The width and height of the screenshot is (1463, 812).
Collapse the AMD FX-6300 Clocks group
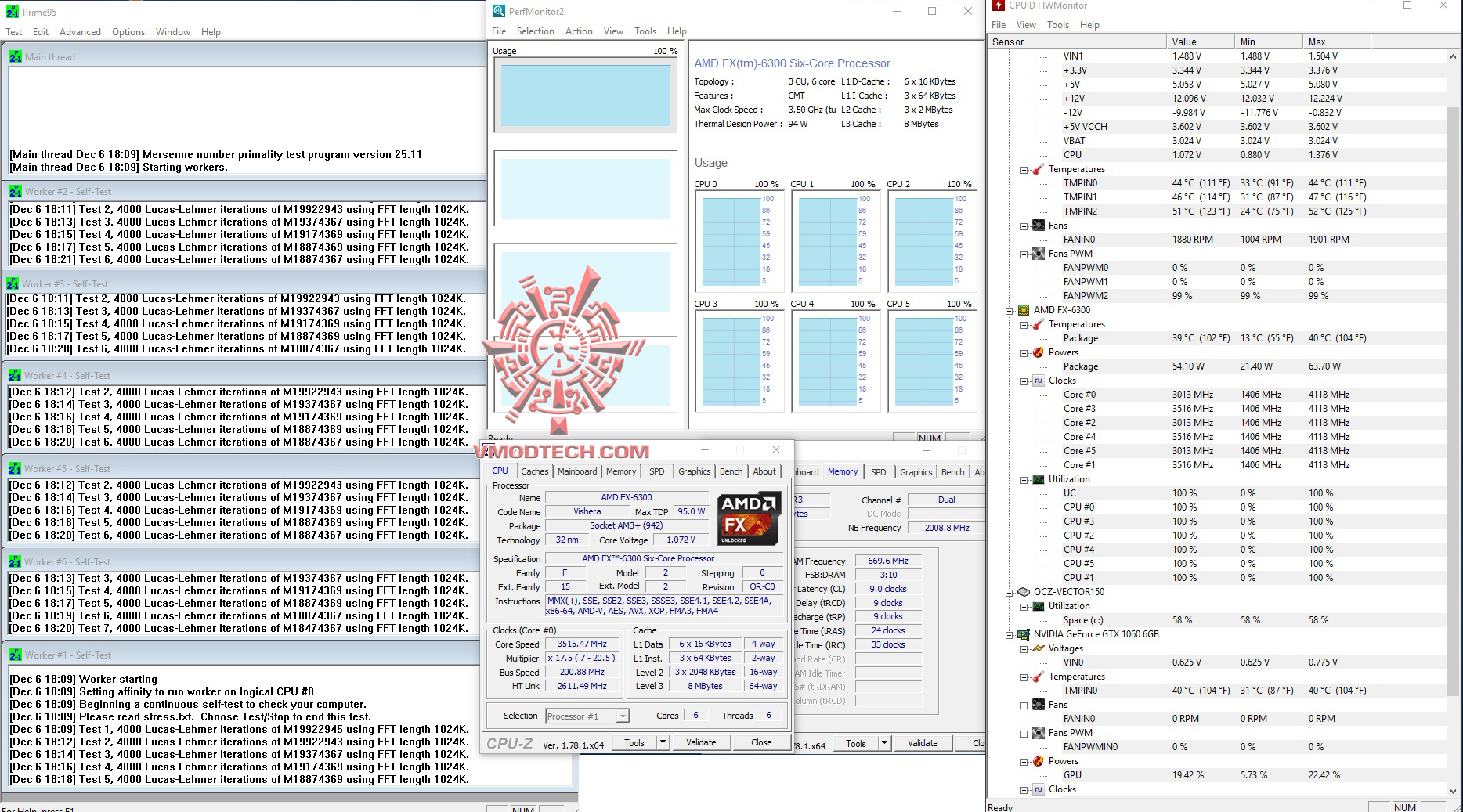click(x=1024, y=381)
